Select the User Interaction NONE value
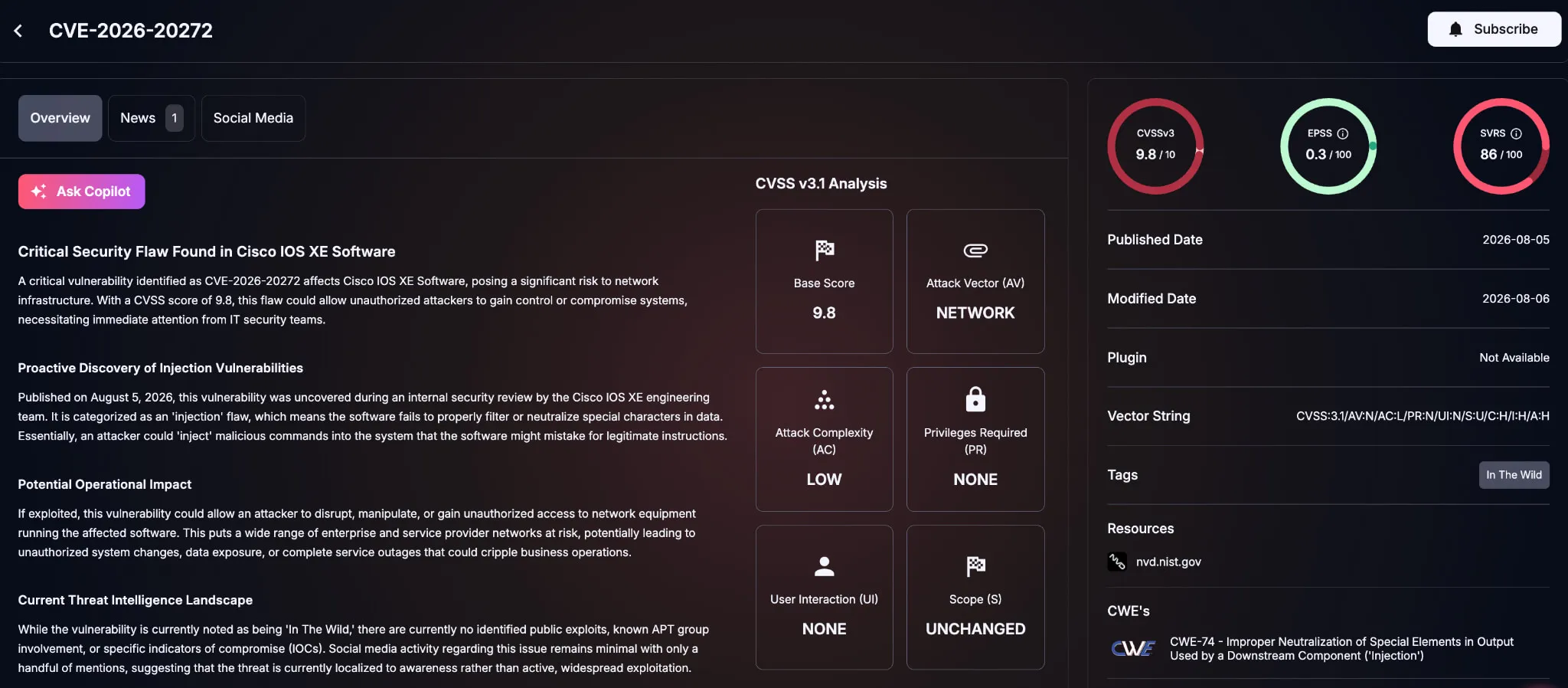Viewport: 1568px width, 688px height. click(824, 629)
